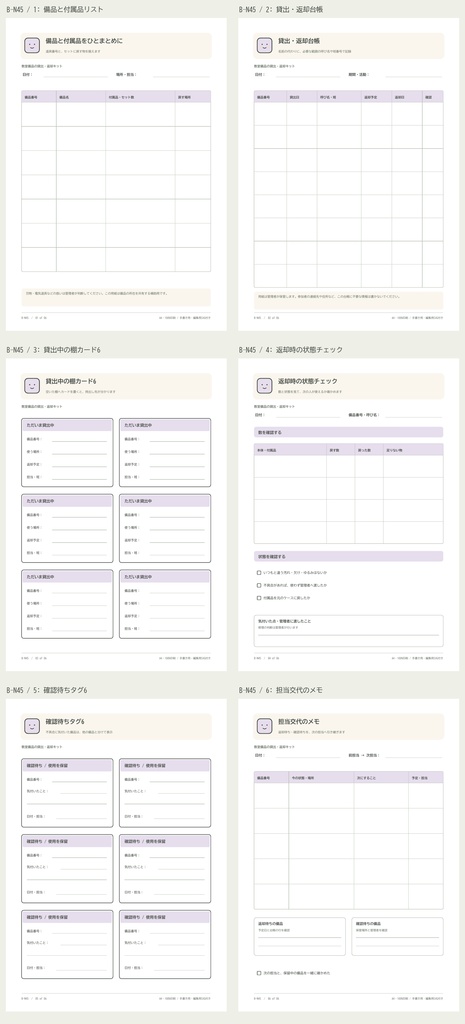The height and width of the screenshot is (1024, 465).
Task: Open page thumbnail 6 担当交代のメモ
Action: [x=349, y=855]
